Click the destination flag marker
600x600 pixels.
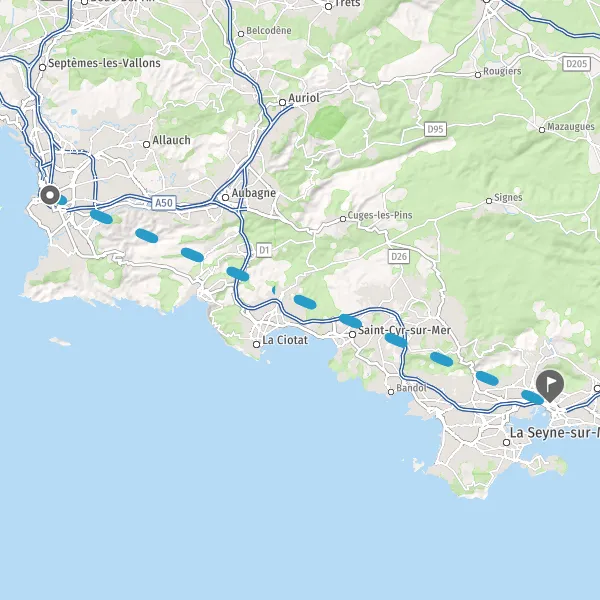coord(549,386)
